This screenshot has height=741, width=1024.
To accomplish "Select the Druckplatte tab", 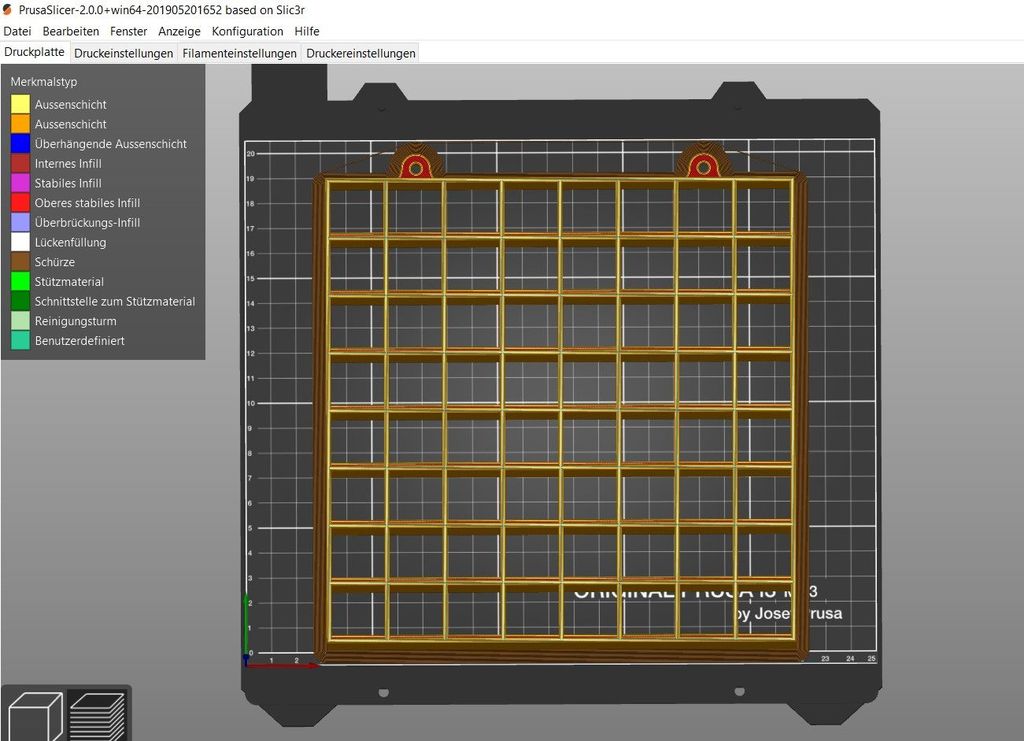I will point(33,51).
